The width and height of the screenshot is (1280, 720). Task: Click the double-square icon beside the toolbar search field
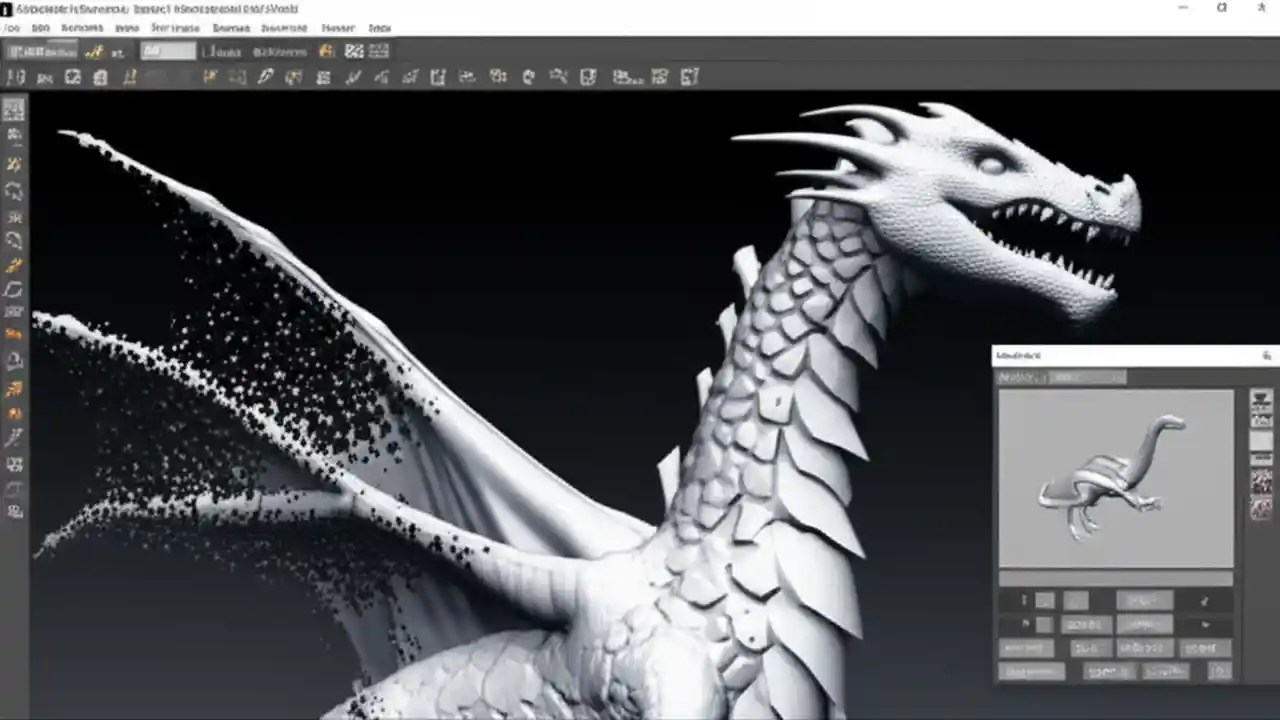click(x=358, y=51)
